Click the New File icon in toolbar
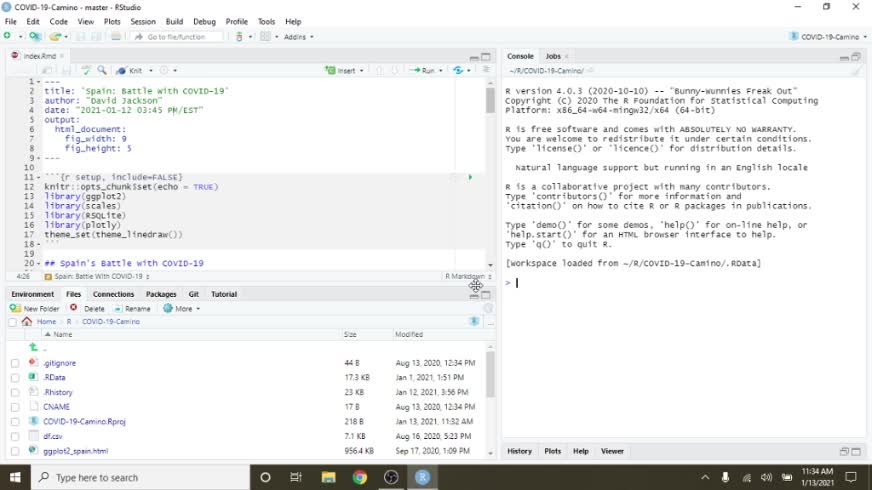The width and height of the screenshot is (872, 490). tap(7, 37)
